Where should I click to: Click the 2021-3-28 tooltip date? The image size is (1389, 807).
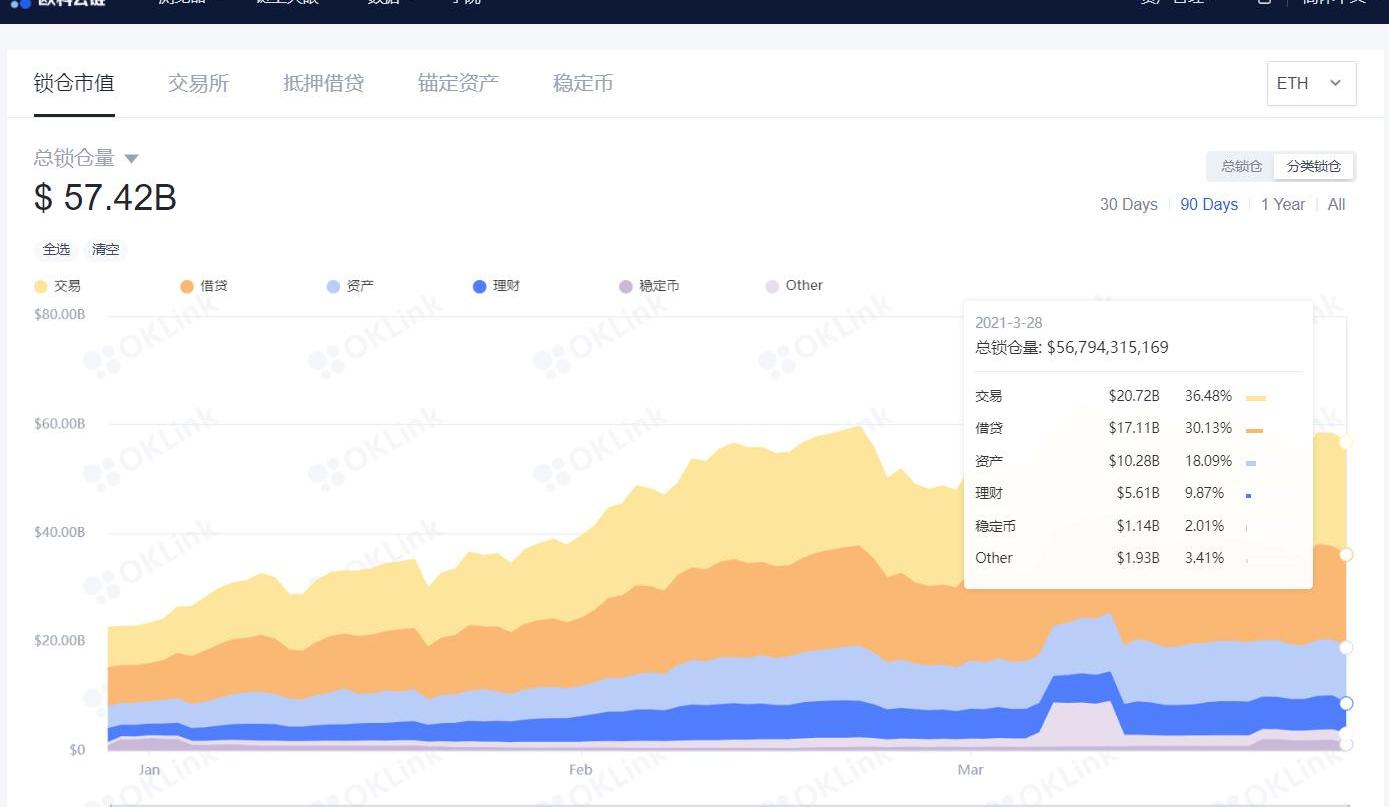click(x=1009, y=323)
